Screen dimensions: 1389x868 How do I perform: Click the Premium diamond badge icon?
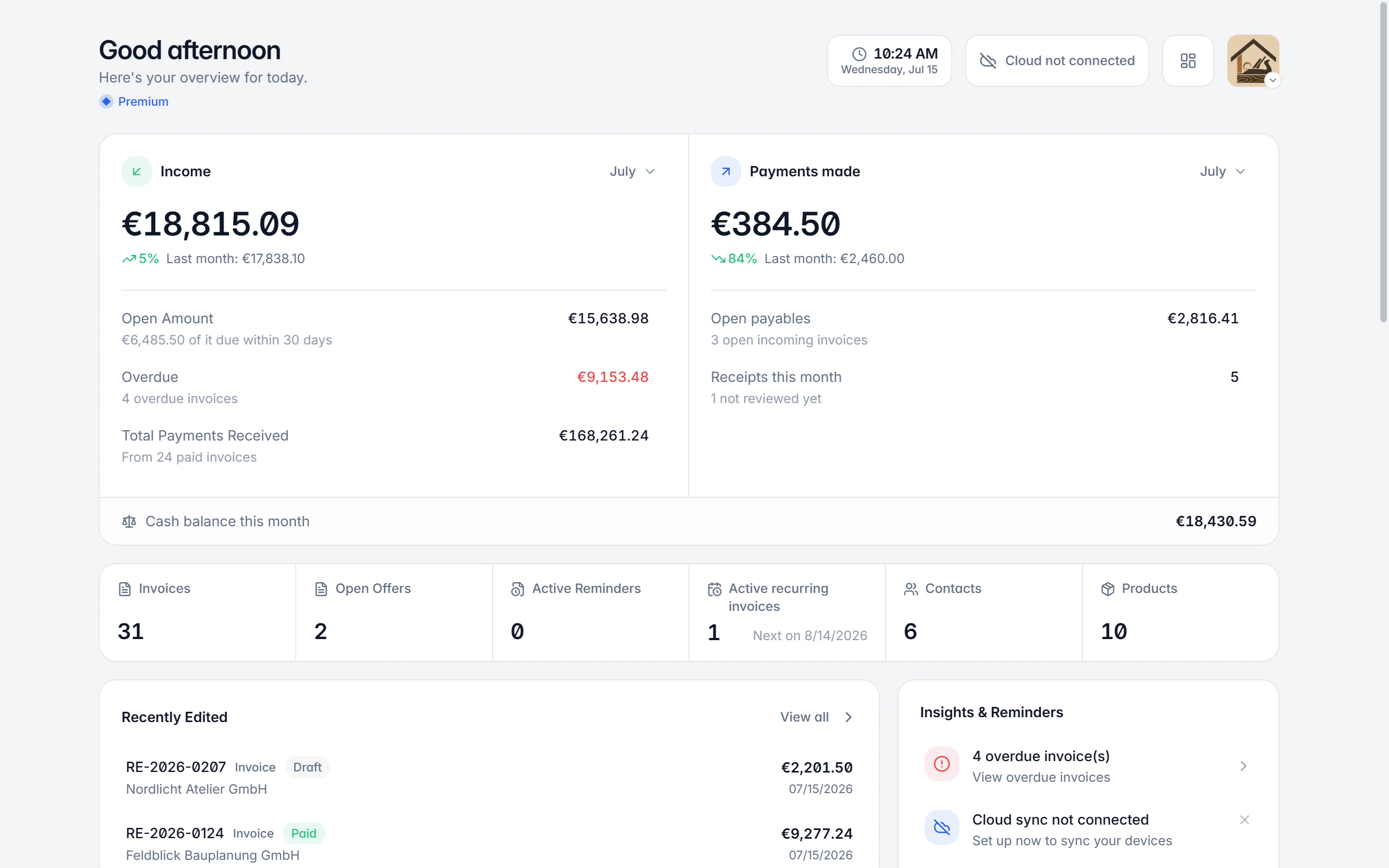[x=106, y=101]
